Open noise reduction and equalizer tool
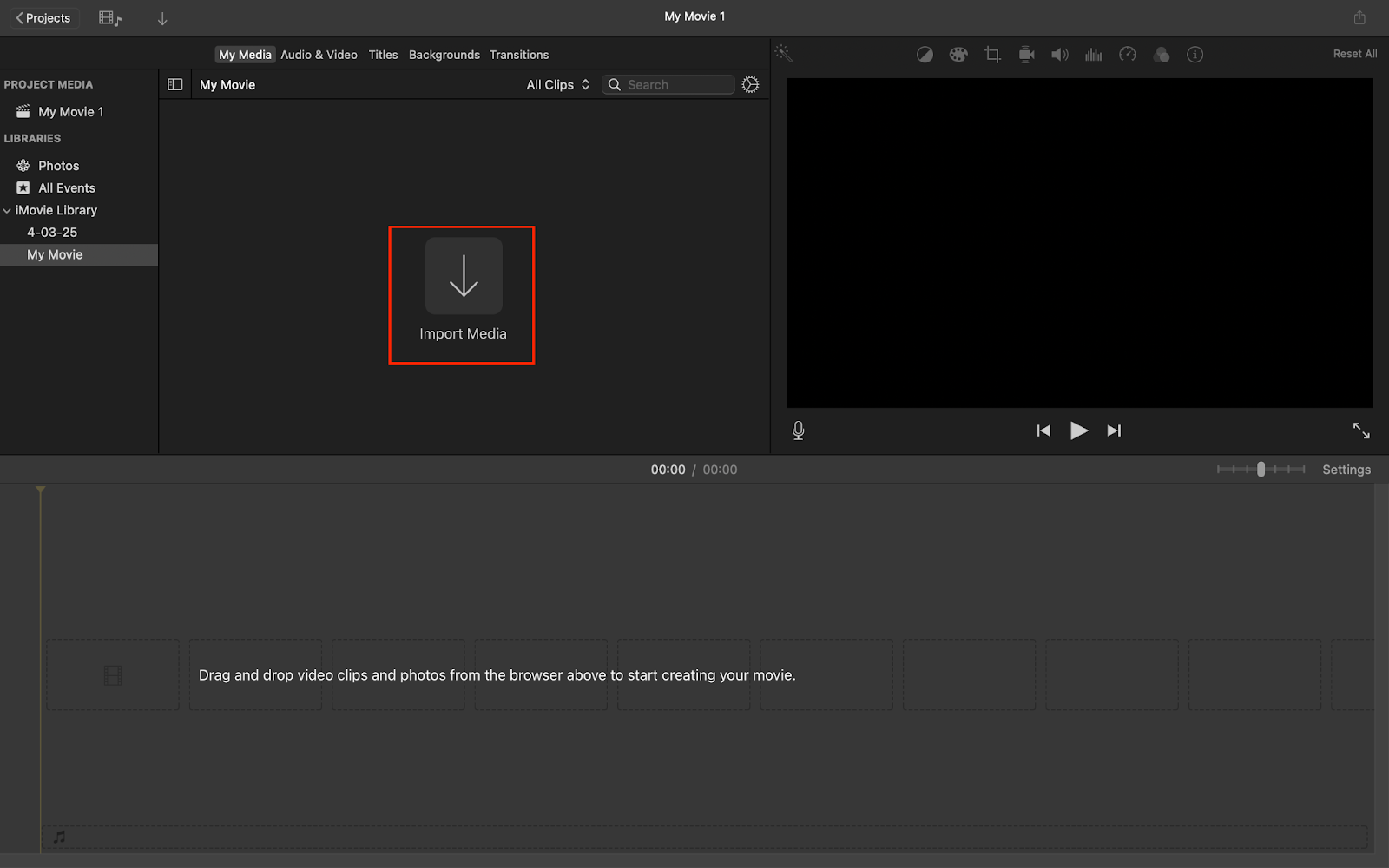The width and height of the screenshot is (1389, 868). pos(1094,55)
